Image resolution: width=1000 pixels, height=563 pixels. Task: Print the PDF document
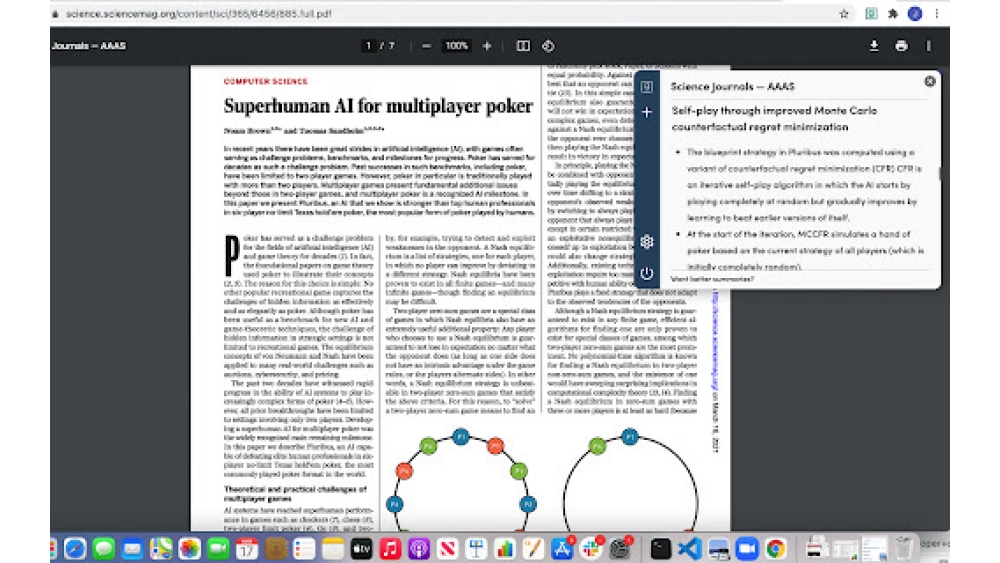pyautogui.click(x=901, y=46)
